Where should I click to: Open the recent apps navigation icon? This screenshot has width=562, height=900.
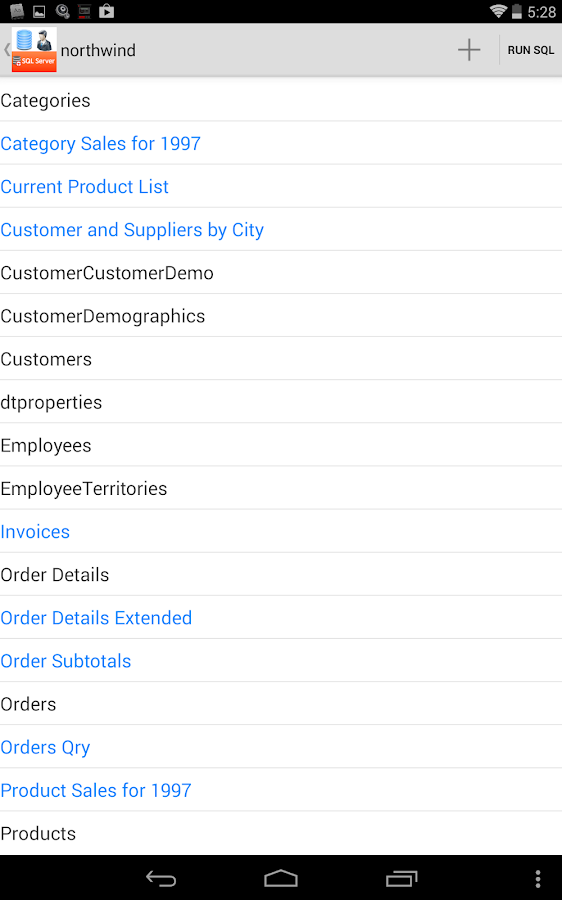pyautogui.click(x=401, y=878)
